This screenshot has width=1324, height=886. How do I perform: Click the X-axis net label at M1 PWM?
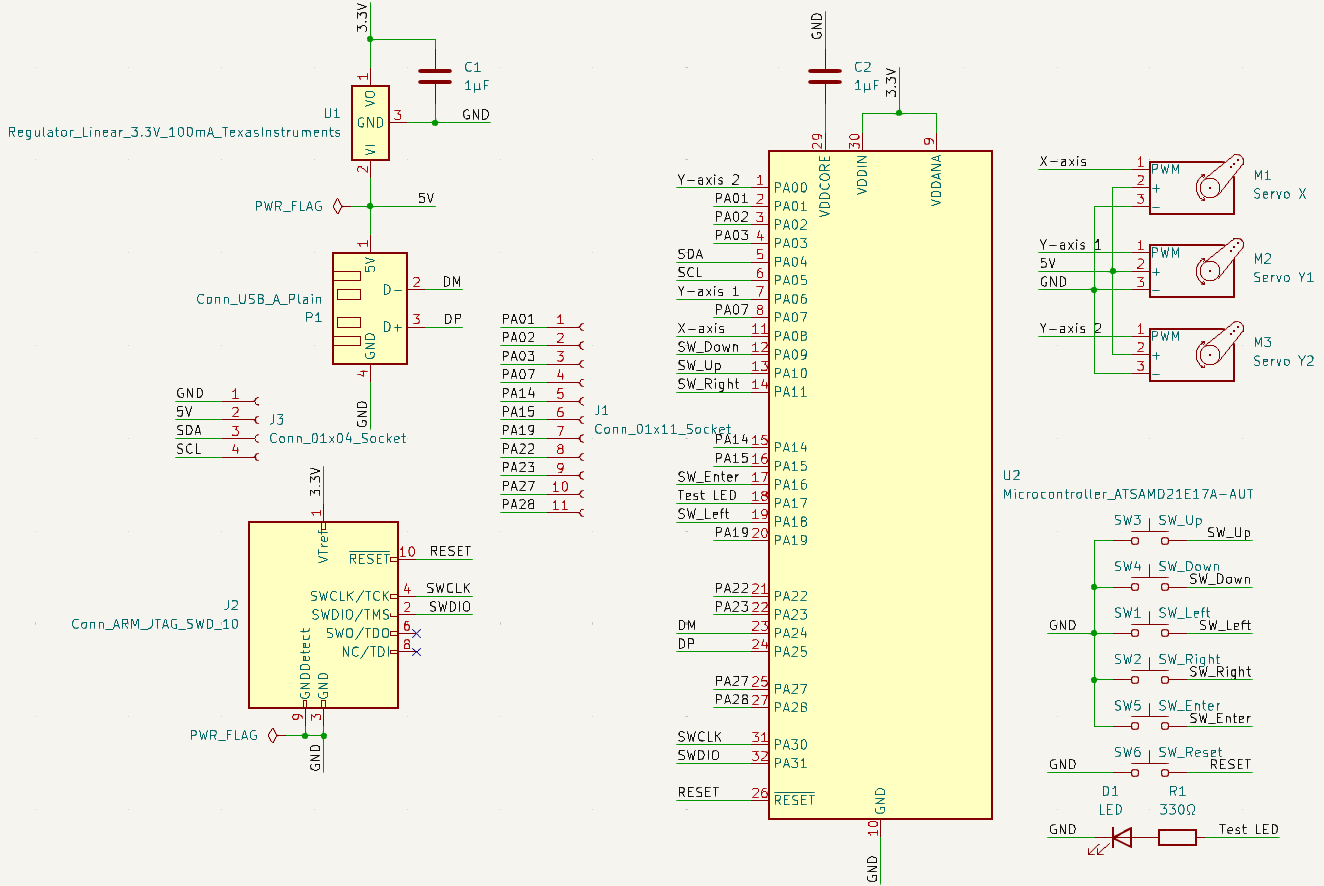[x=1063, y=161]
